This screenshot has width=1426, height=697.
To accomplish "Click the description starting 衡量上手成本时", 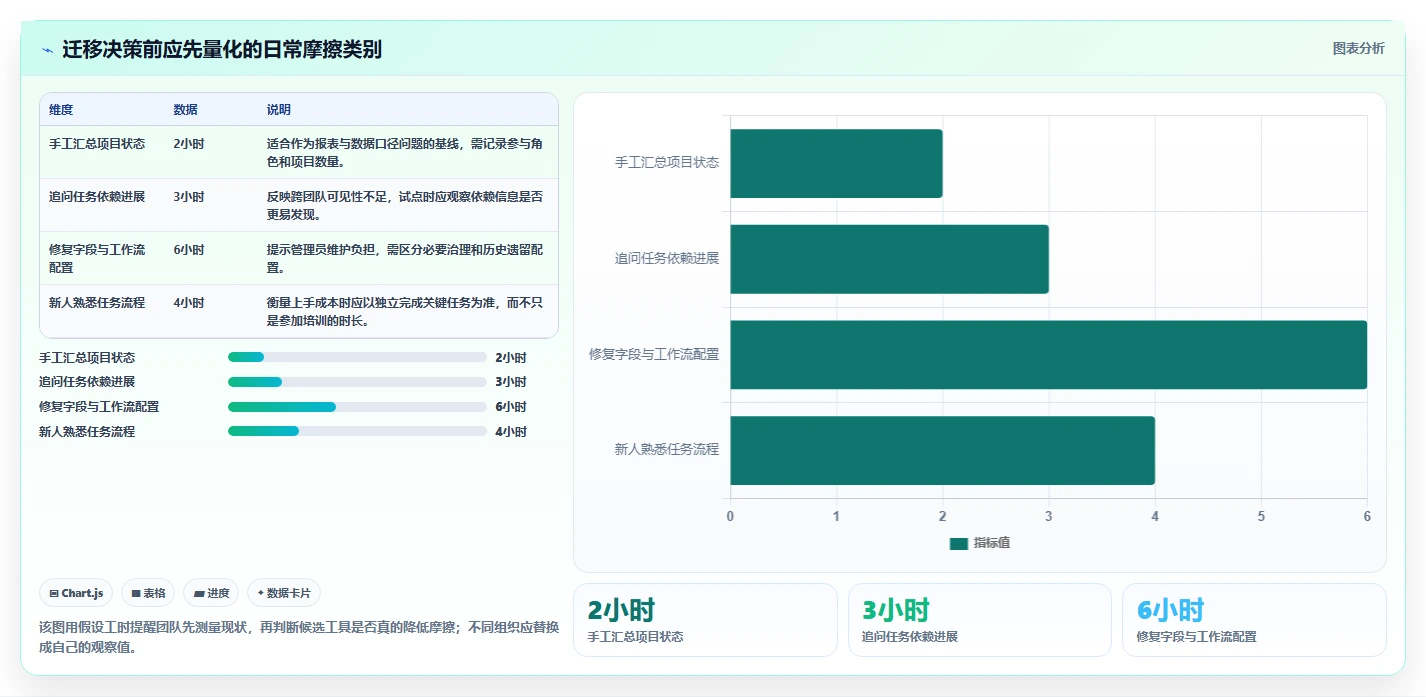I will (405, 312).
